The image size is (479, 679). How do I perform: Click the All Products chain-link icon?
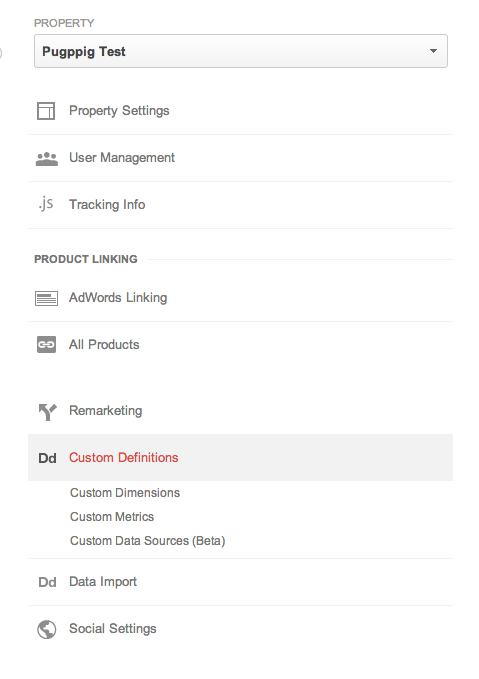pos(46,345)
